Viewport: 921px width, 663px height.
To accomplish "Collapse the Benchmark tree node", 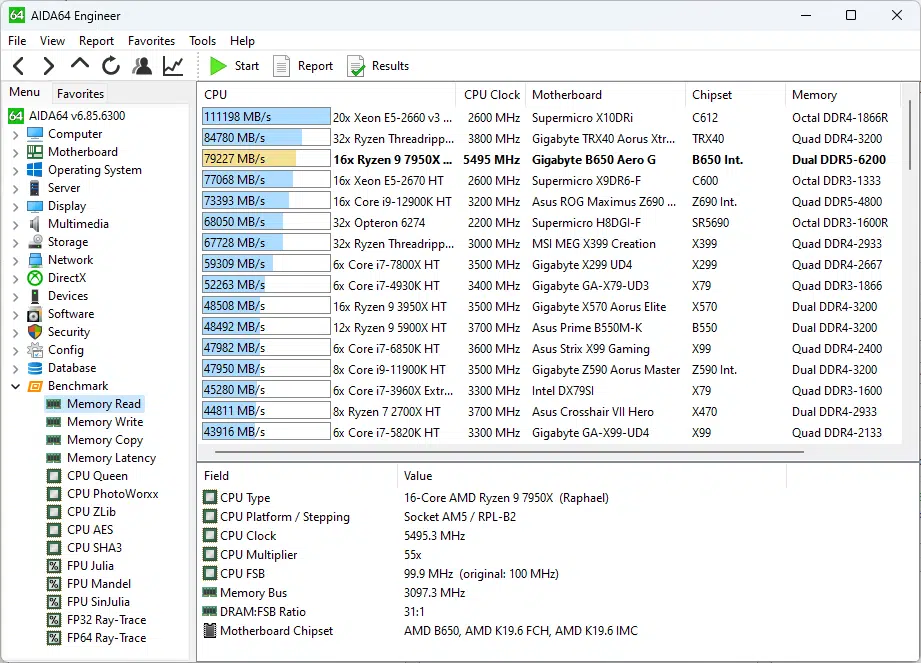I will click(16, 386).
